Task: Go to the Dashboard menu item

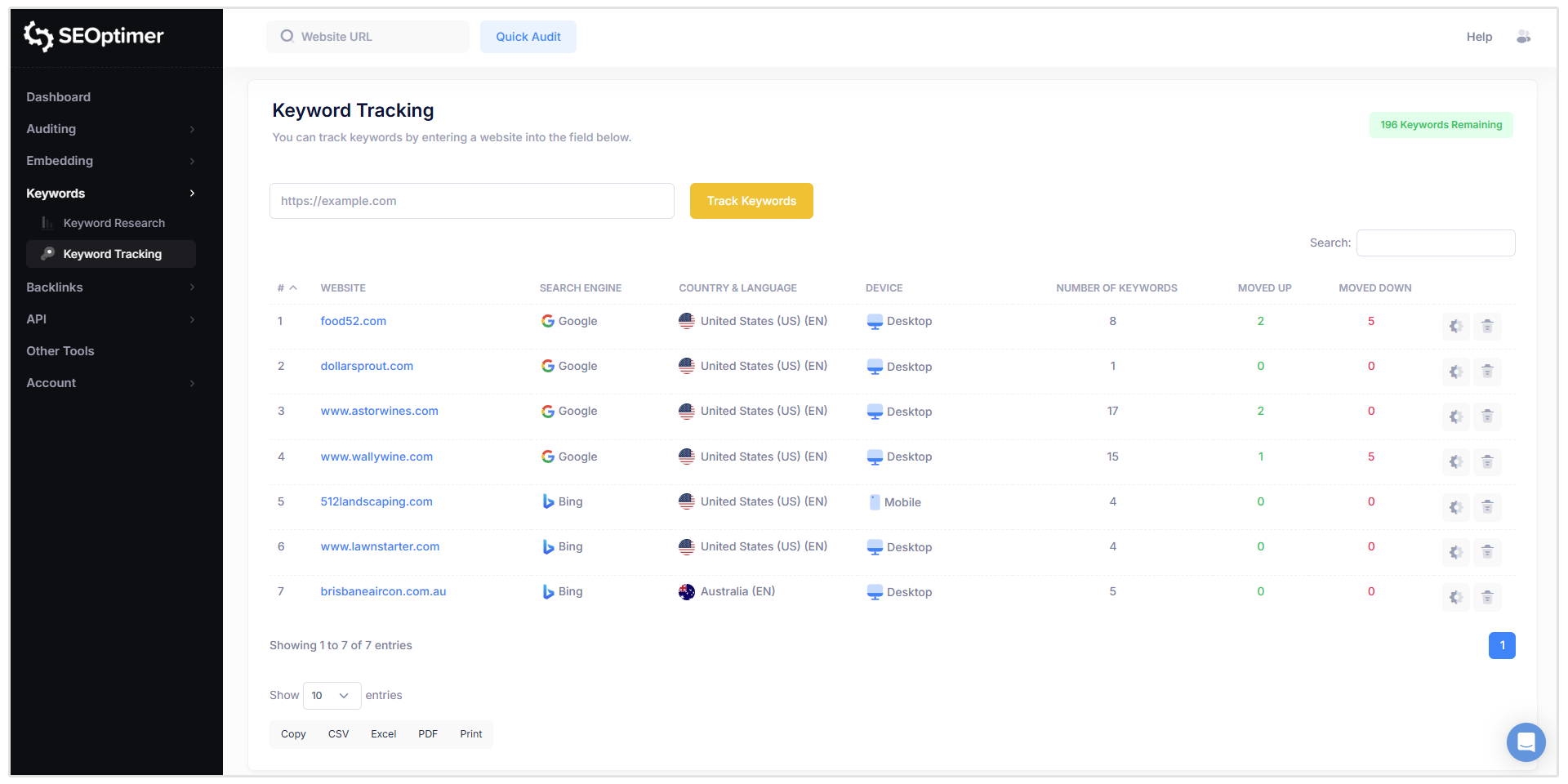Action: pos(58,96)
